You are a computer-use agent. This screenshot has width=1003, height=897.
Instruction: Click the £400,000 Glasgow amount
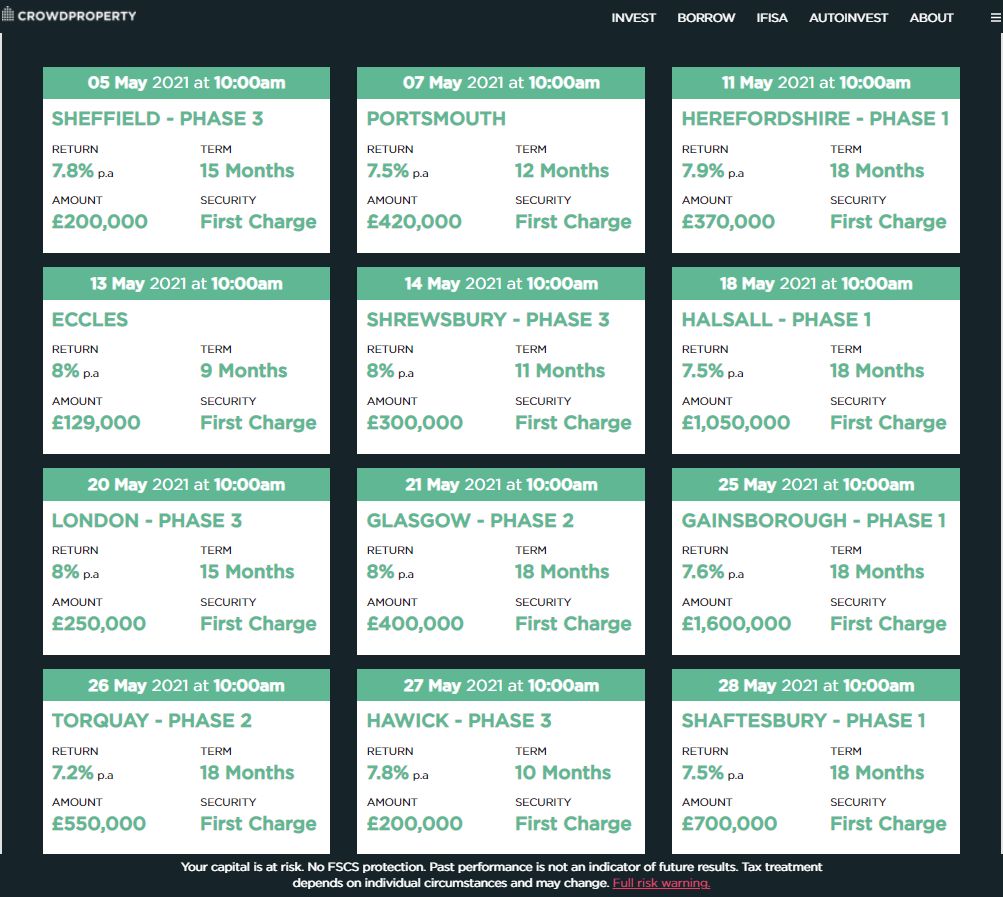(415, 623)
